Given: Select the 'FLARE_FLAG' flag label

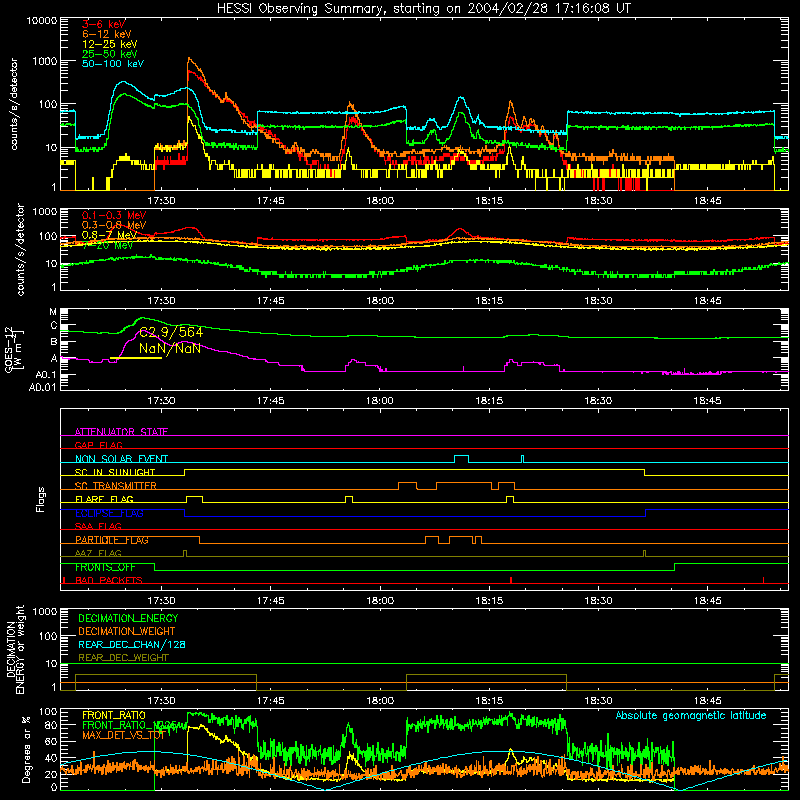Looking at the screenshot, I should click(104, 499).
